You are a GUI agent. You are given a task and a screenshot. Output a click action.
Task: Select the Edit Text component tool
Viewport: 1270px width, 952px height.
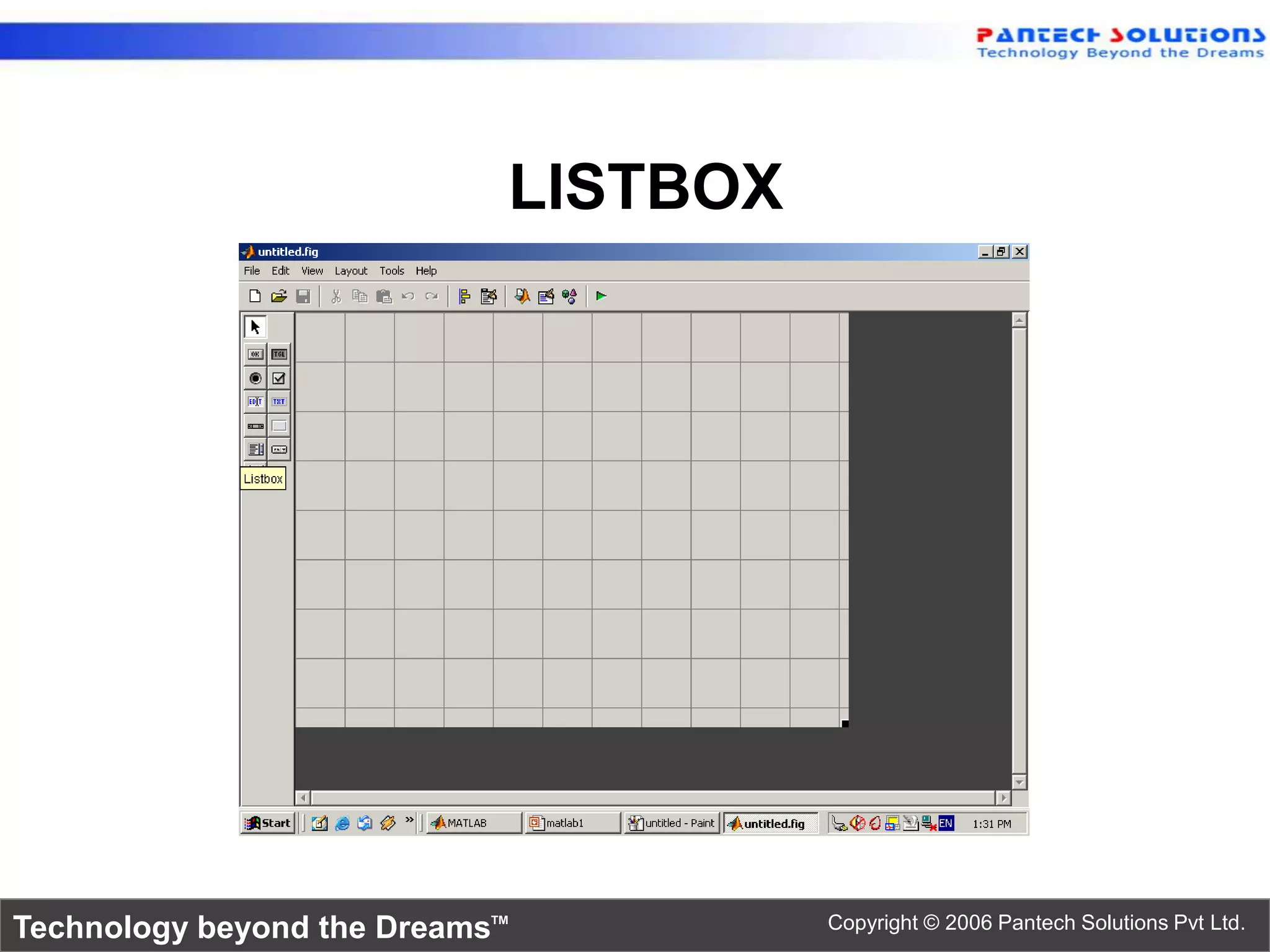(255, 402)
